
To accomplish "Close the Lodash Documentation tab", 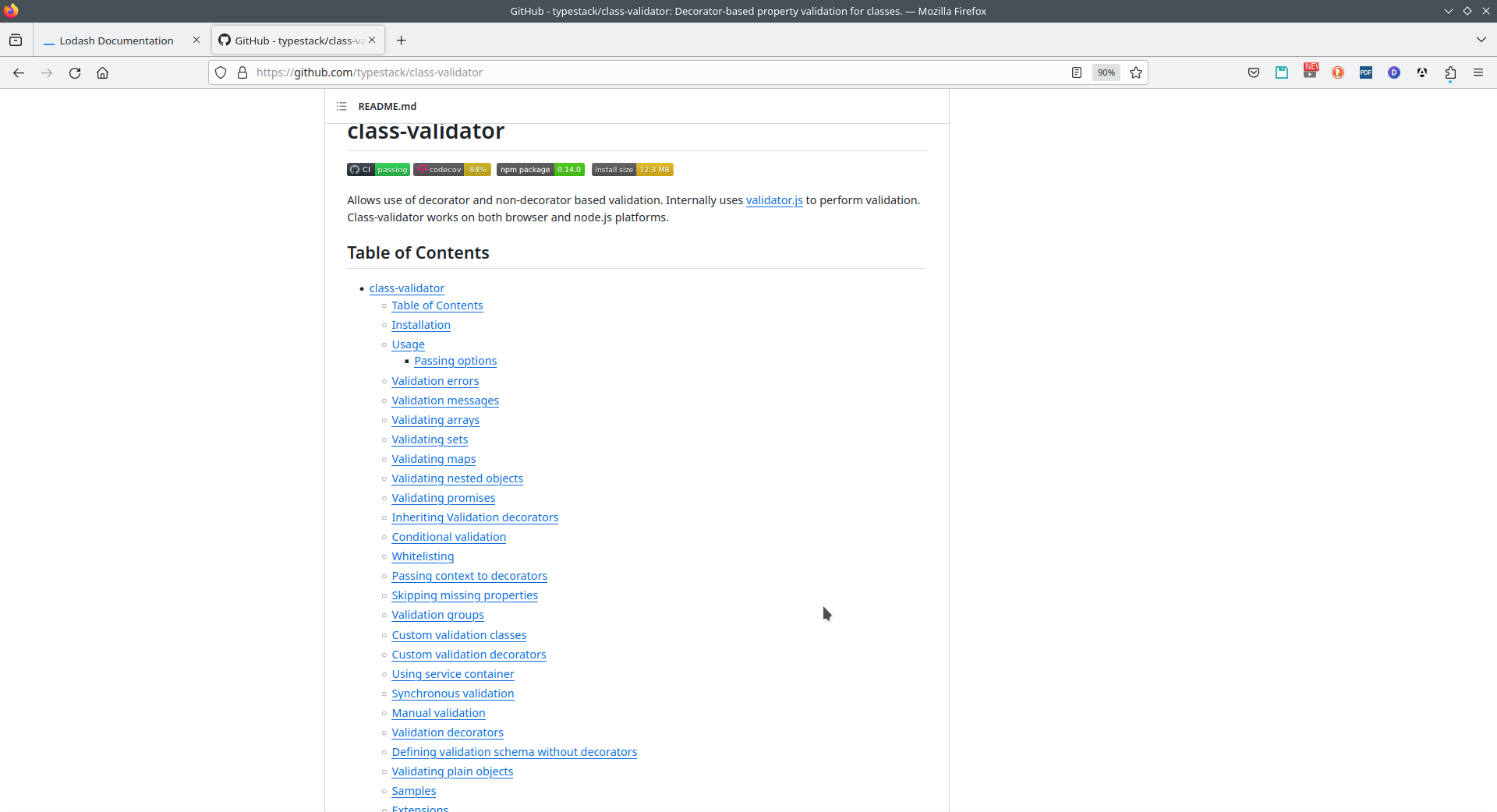I will (x=196, y=41).
